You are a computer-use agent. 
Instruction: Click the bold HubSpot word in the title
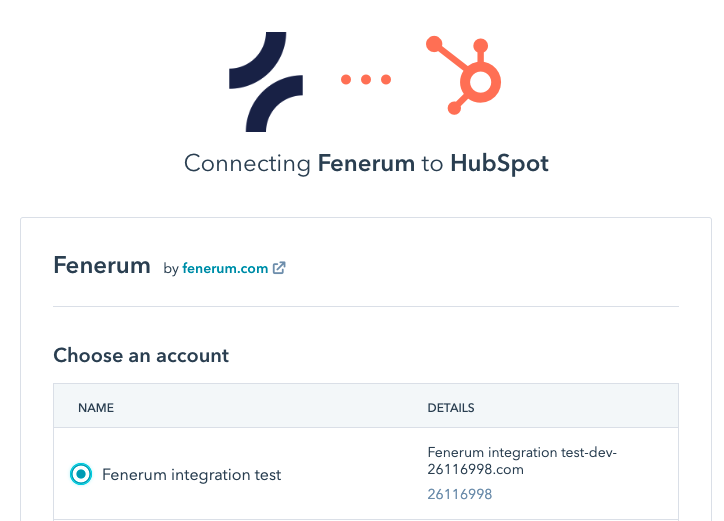499,164
